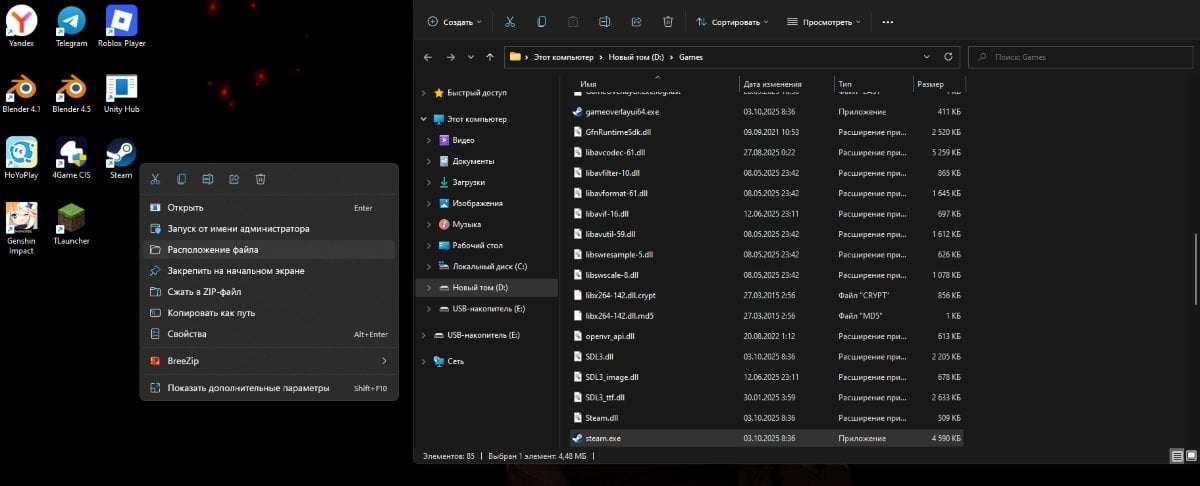Expand the Локальный диск (C:) tree node
Screen dimensions: 1200x486
(429, 266)
